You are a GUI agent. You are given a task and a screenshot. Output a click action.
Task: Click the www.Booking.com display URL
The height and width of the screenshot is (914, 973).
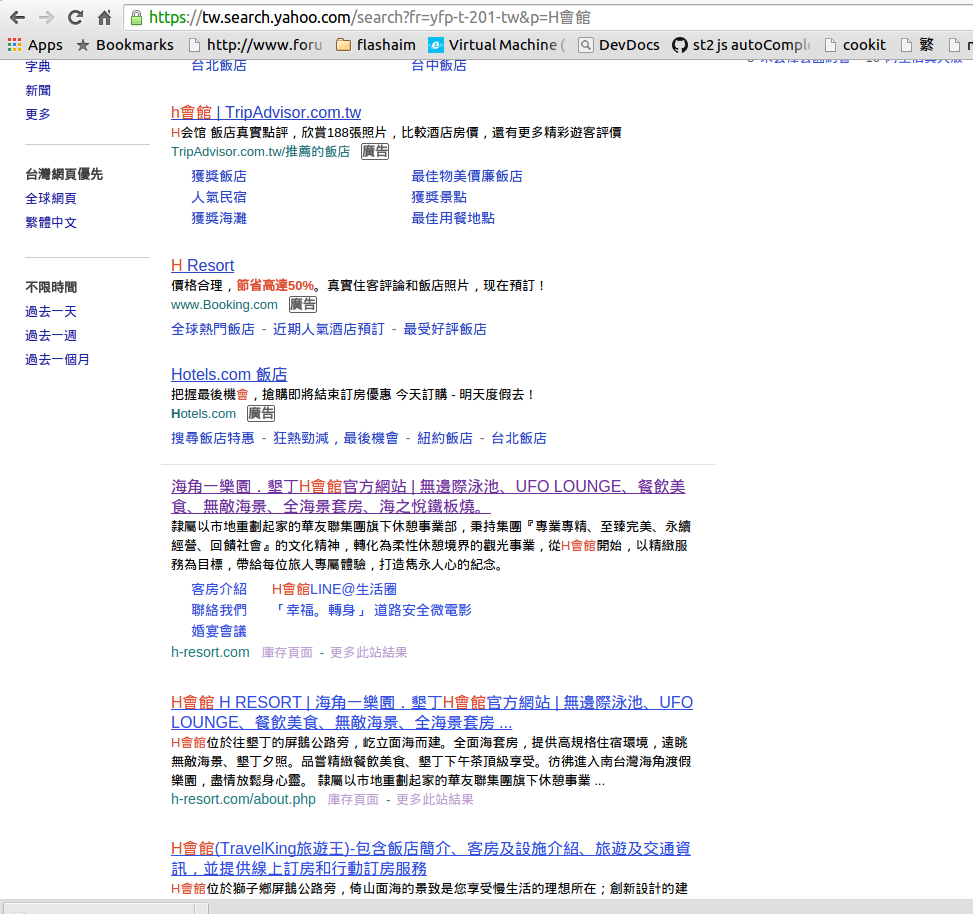(224, 305)
